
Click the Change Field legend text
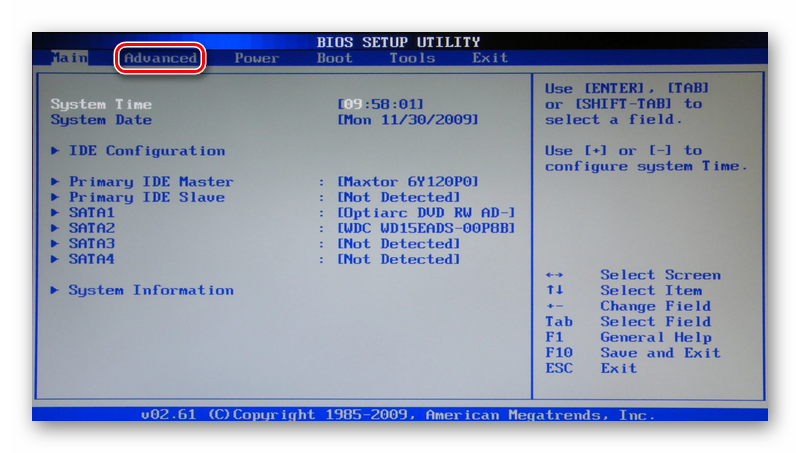(656, 306)
